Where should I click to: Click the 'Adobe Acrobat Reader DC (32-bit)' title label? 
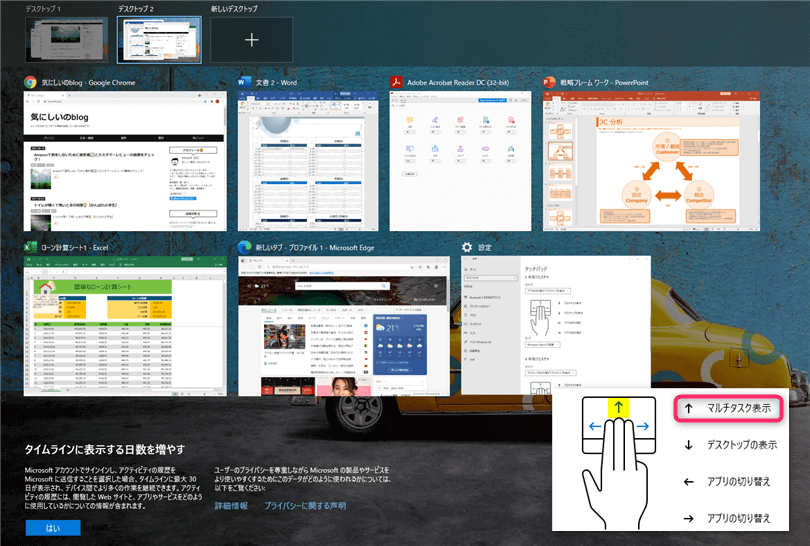point(458,83)
